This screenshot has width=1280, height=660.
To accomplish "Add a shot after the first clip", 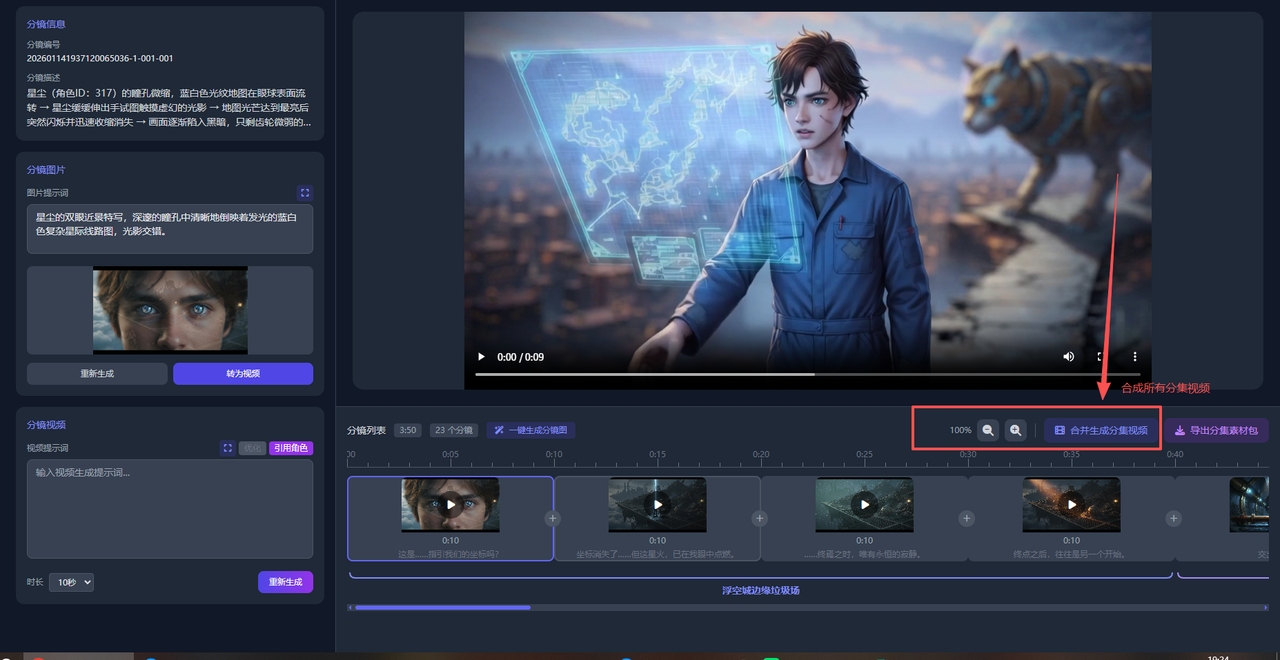I will (553, 518).
